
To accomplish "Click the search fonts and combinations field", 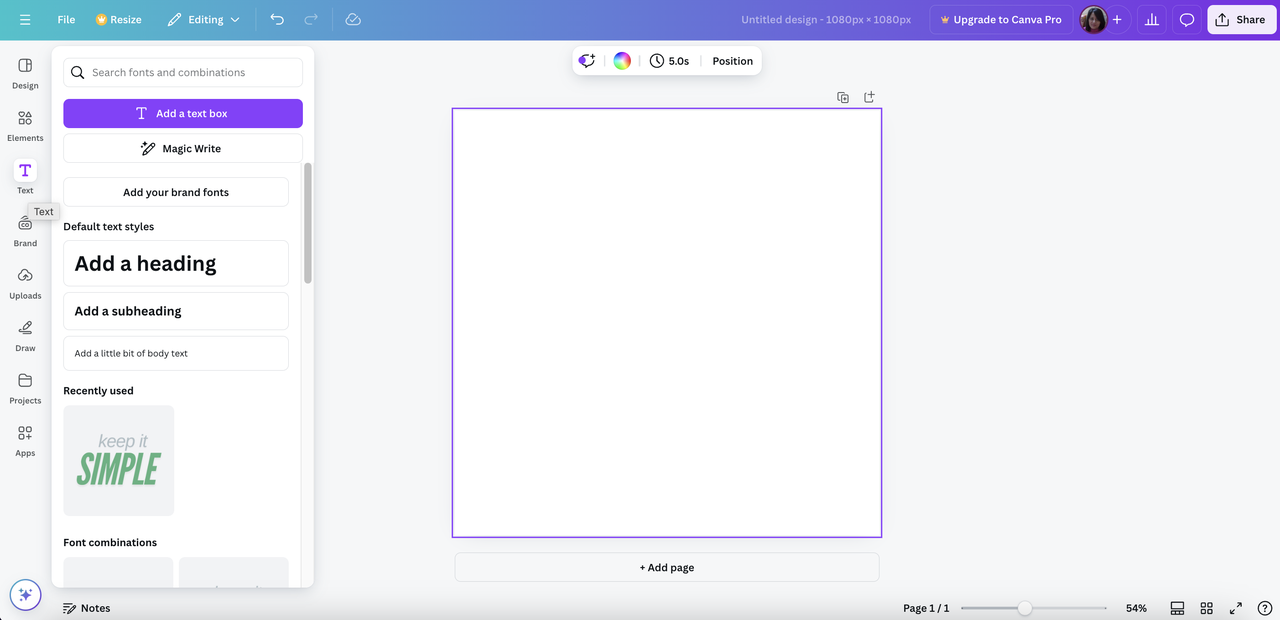I will coord(183,72).
